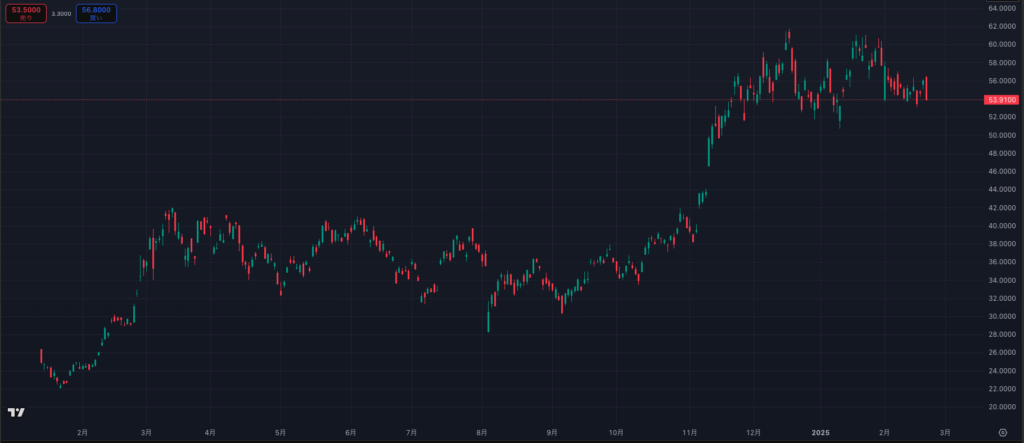Click the 20.0000 price axis label
The height and width of the screenshot is (443, 1024).
click(x=1001, y=406)
